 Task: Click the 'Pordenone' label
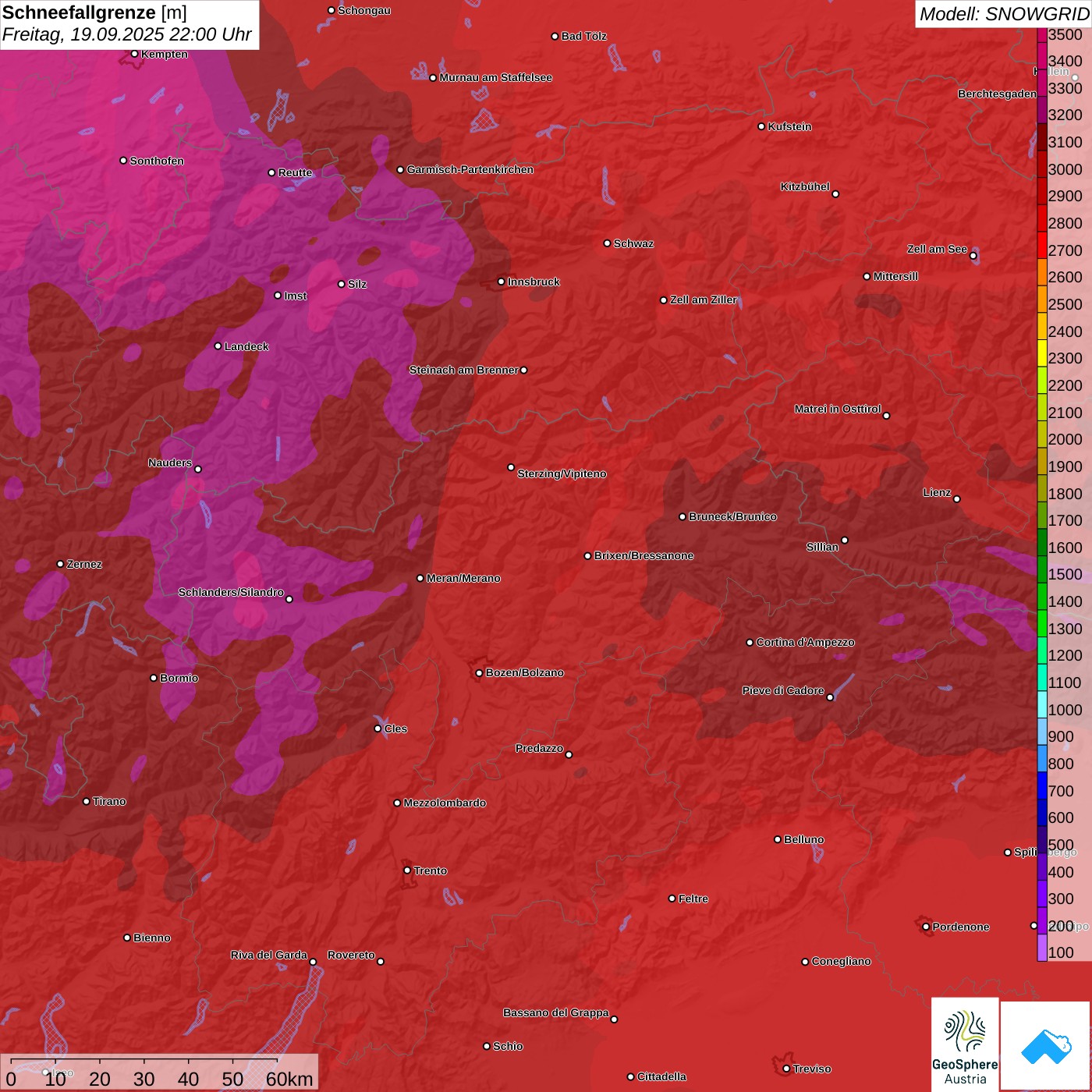961,927
